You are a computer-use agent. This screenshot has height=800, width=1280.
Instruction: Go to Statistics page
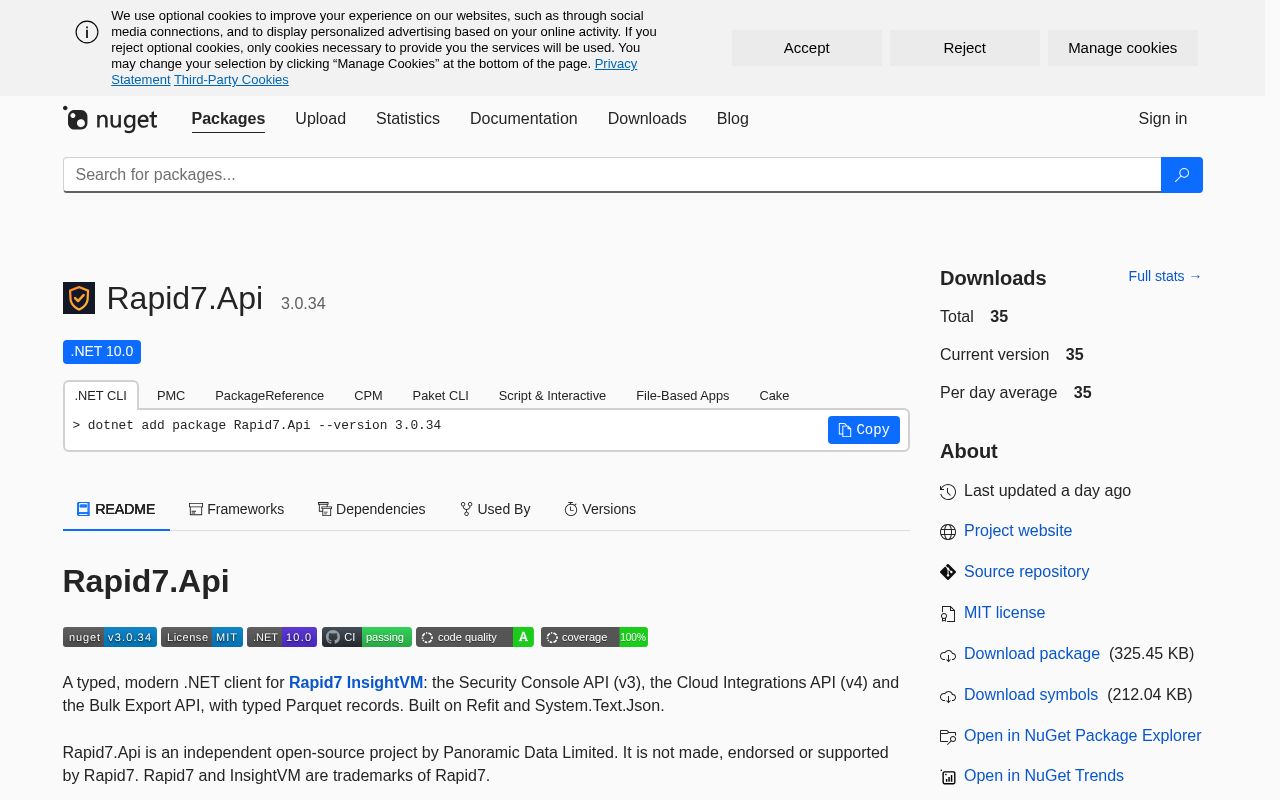point(408,119)
